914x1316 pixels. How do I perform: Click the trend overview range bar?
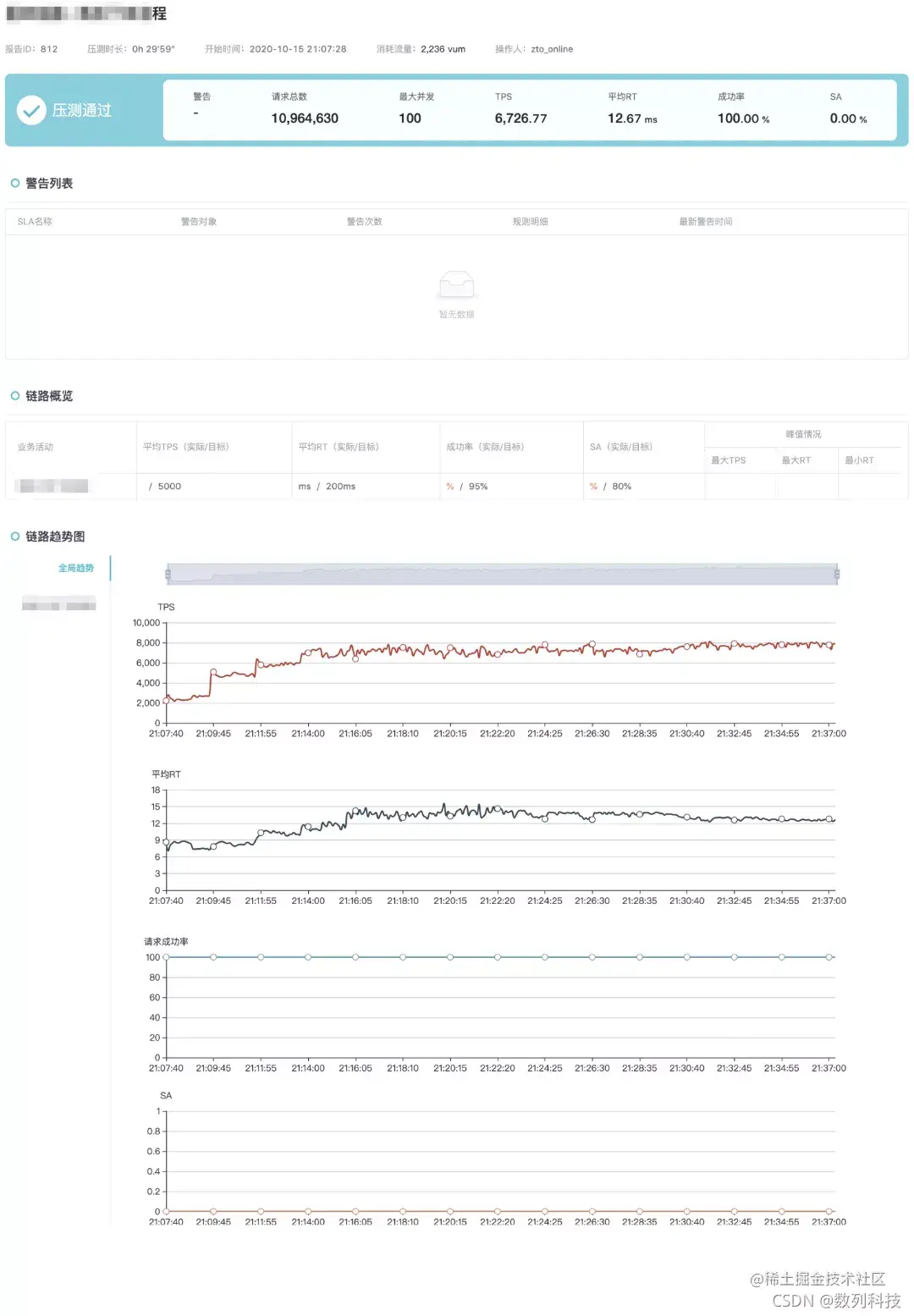click(x=502, y=575)
